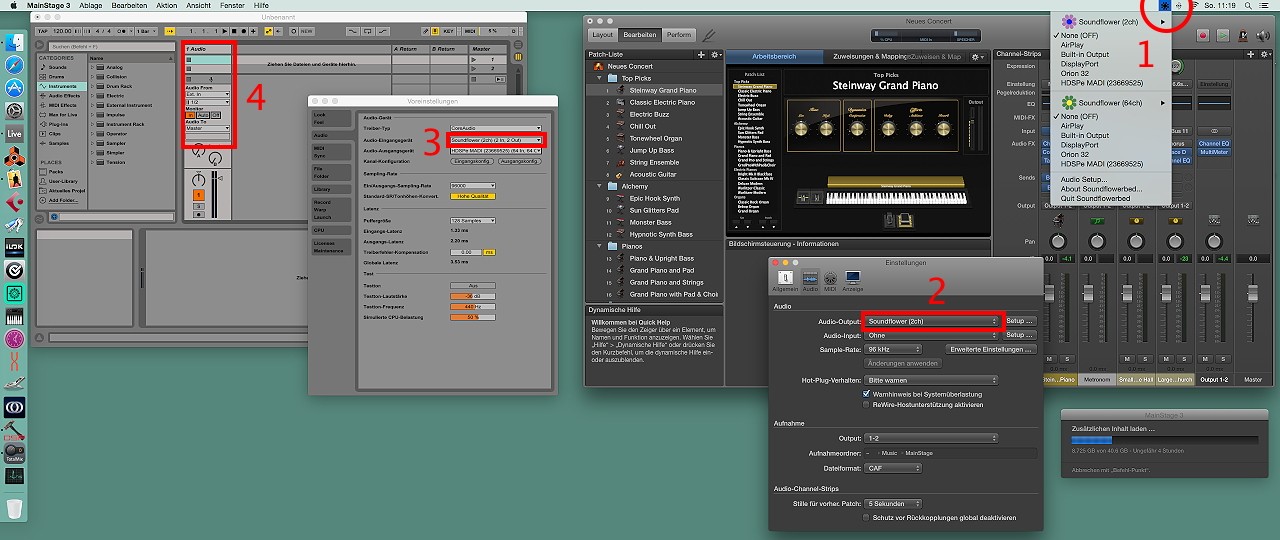
Task: Open the Fenster menu
Action: coord(232,5)
